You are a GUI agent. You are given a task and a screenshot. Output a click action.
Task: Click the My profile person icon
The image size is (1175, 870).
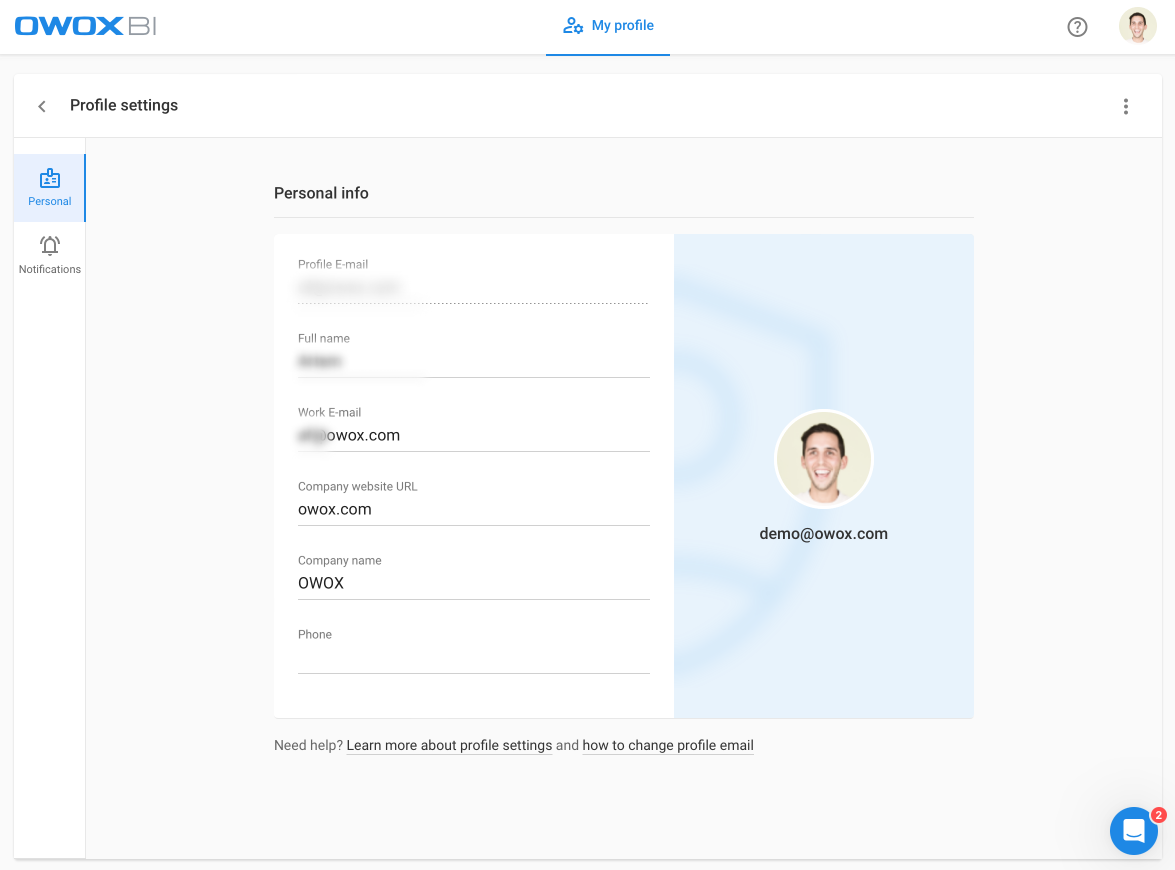[x=571, y=26]
